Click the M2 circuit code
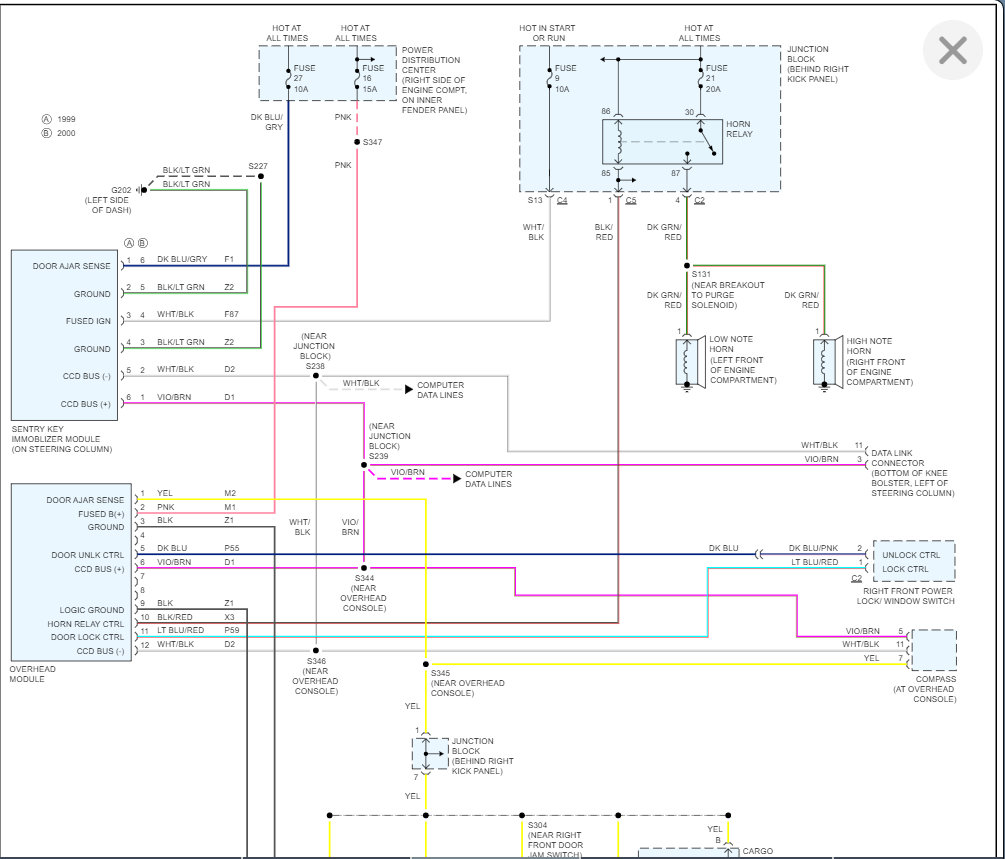1005x859 pixels. 230,493
